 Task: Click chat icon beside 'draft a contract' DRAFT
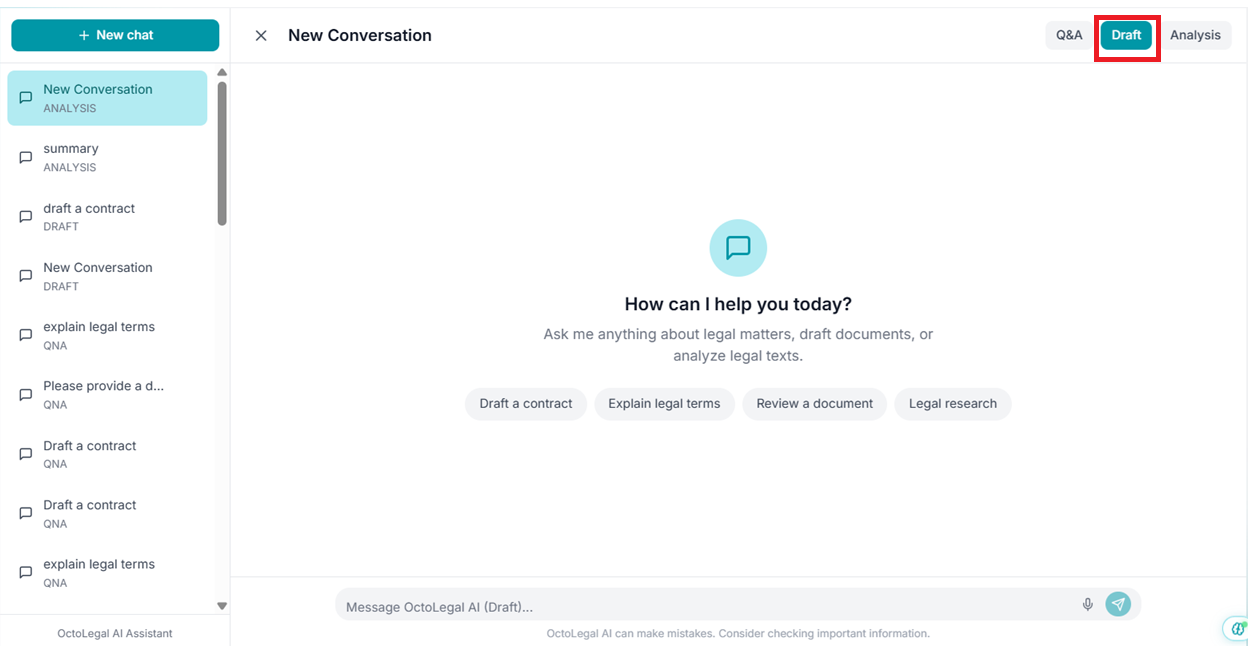(26, 217)
